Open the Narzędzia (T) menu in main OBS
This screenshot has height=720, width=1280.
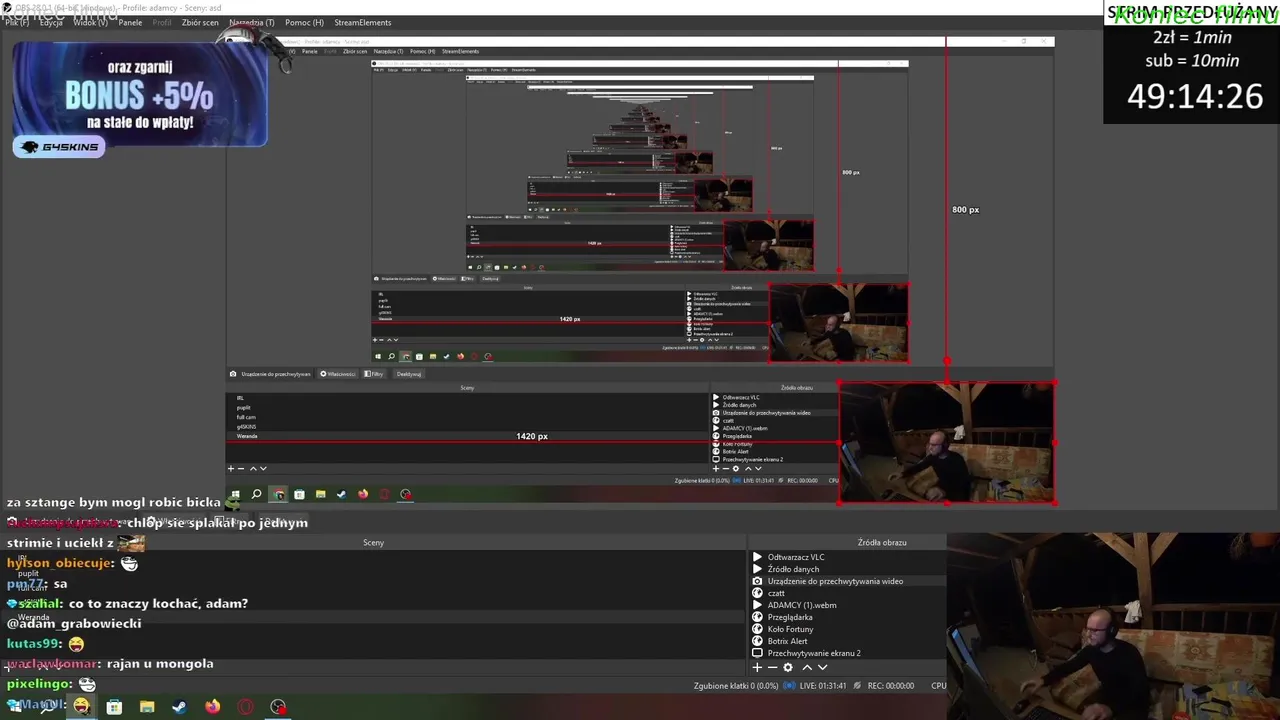point(252,22)
